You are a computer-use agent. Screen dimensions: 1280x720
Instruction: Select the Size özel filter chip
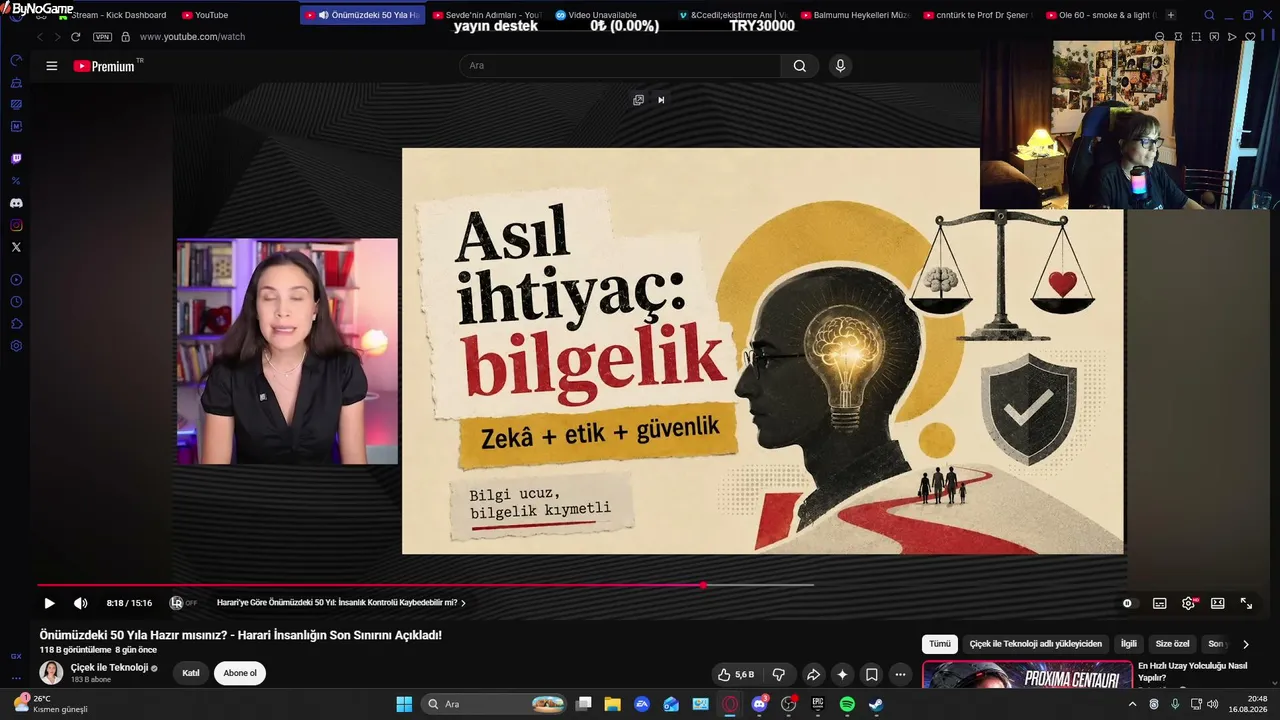(1172, 644)
